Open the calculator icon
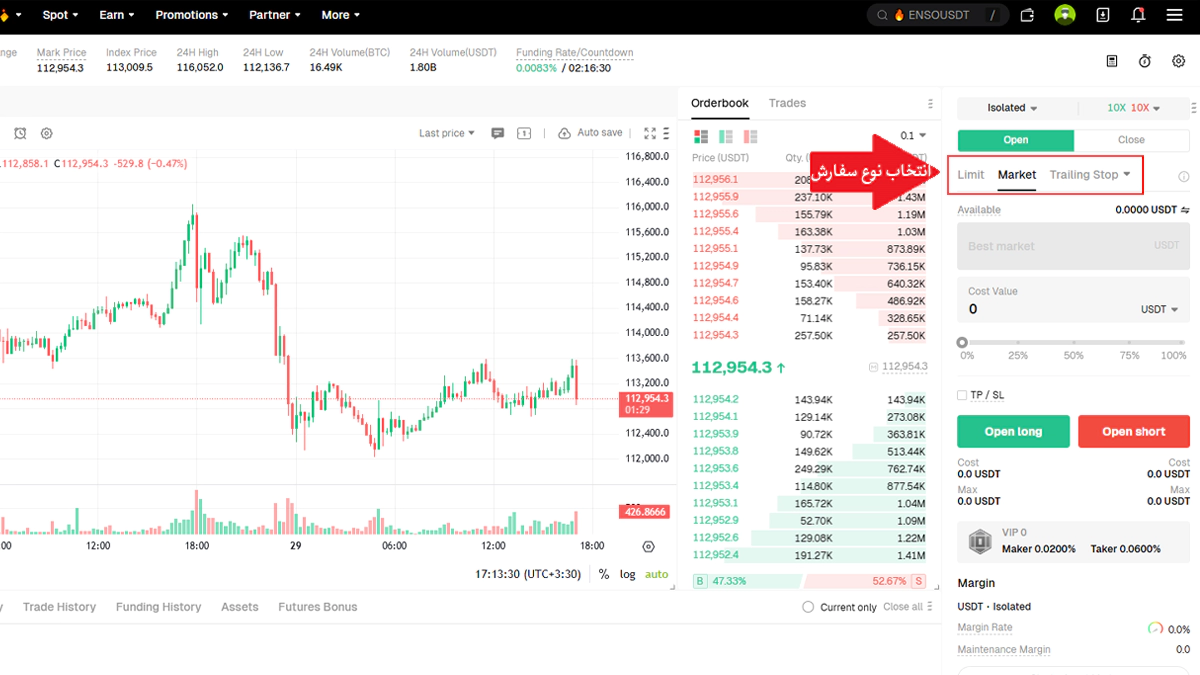 1111,61
